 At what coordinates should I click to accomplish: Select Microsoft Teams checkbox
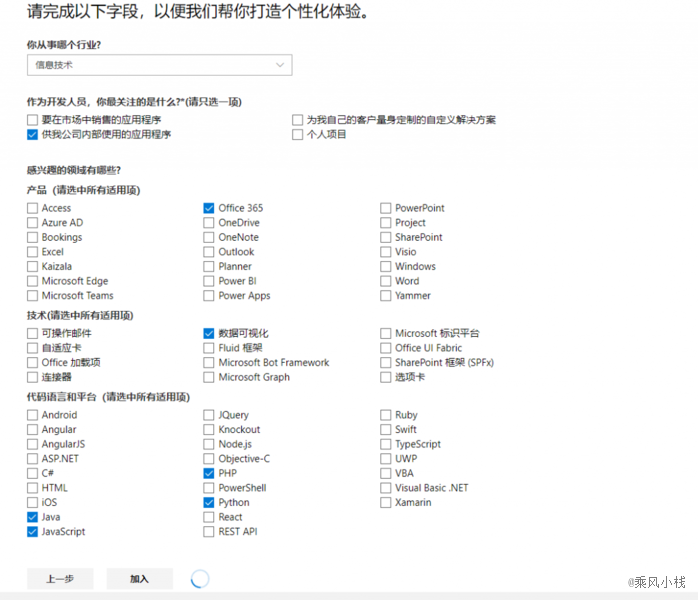tap(32, 296)
